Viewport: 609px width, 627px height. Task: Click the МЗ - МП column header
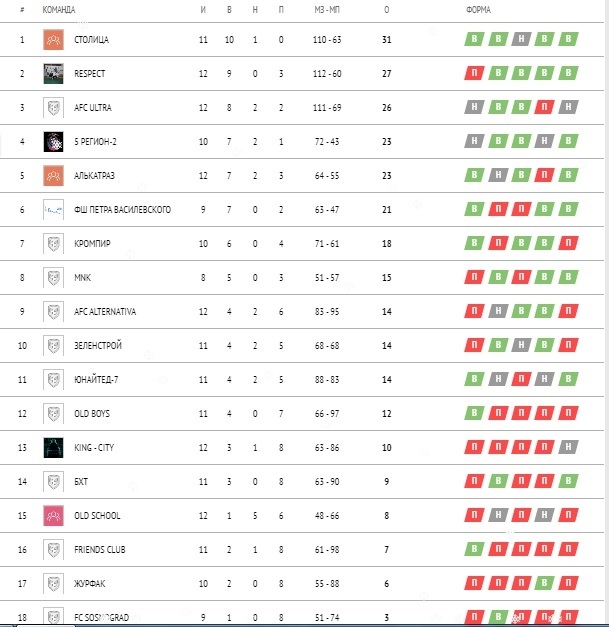click(327, 10)
